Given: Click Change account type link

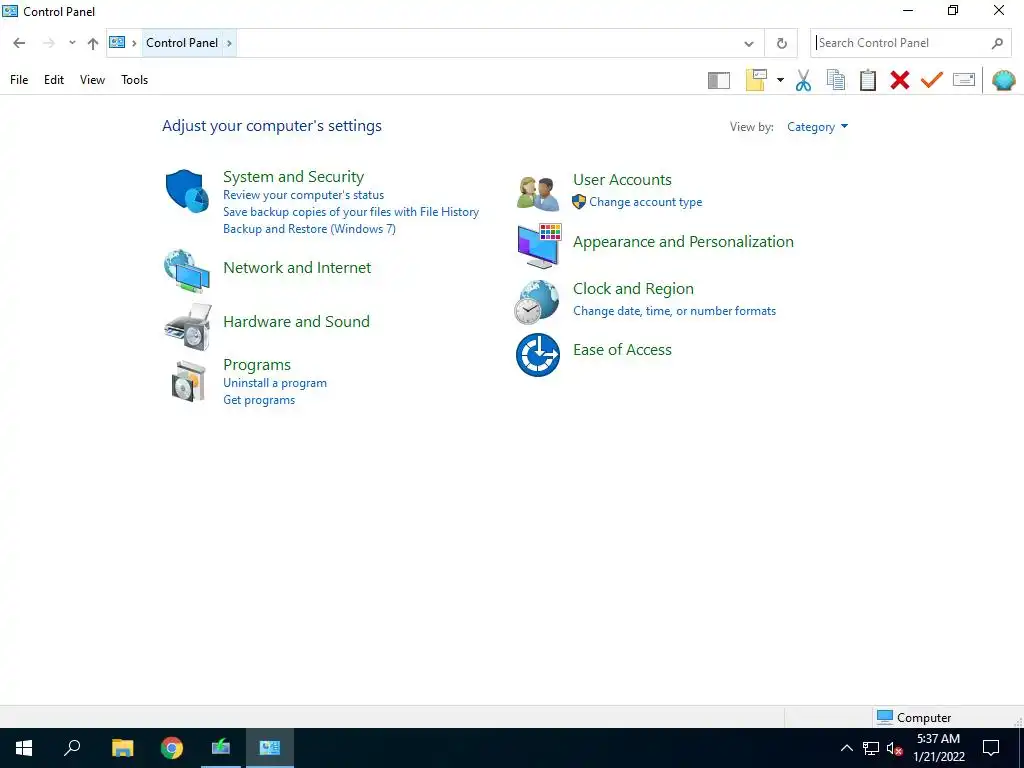Looking at the screenshot, I should 646,202.
